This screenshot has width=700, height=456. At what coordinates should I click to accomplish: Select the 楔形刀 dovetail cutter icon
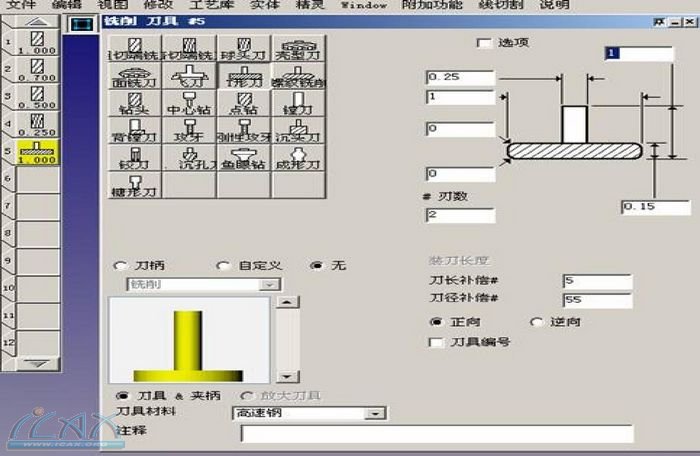(x=134, y=184)
